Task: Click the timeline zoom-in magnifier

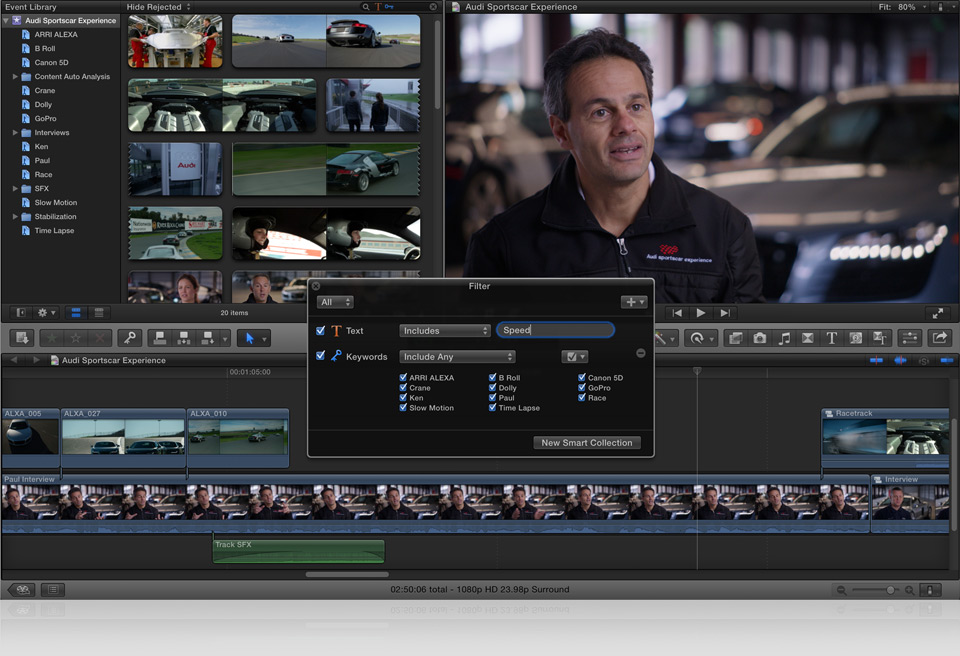Action: [x=910, y=590]
